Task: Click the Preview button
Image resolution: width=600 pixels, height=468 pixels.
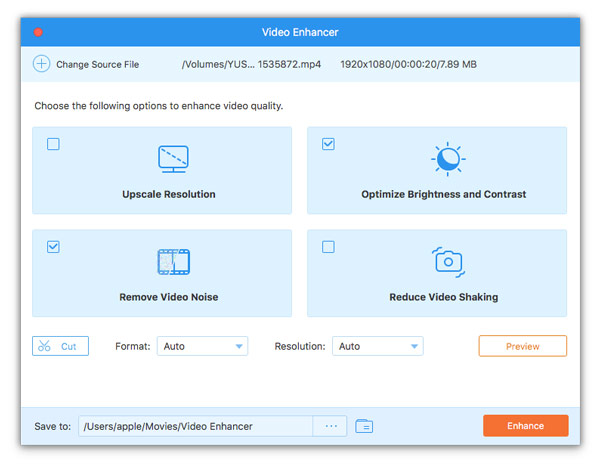Action: tap(522, 346)
